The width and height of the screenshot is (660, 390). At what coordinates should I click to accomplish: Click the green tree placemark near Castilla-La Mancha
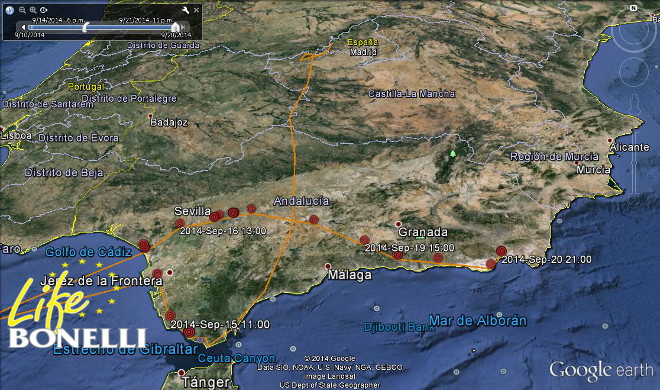[453, 153]
